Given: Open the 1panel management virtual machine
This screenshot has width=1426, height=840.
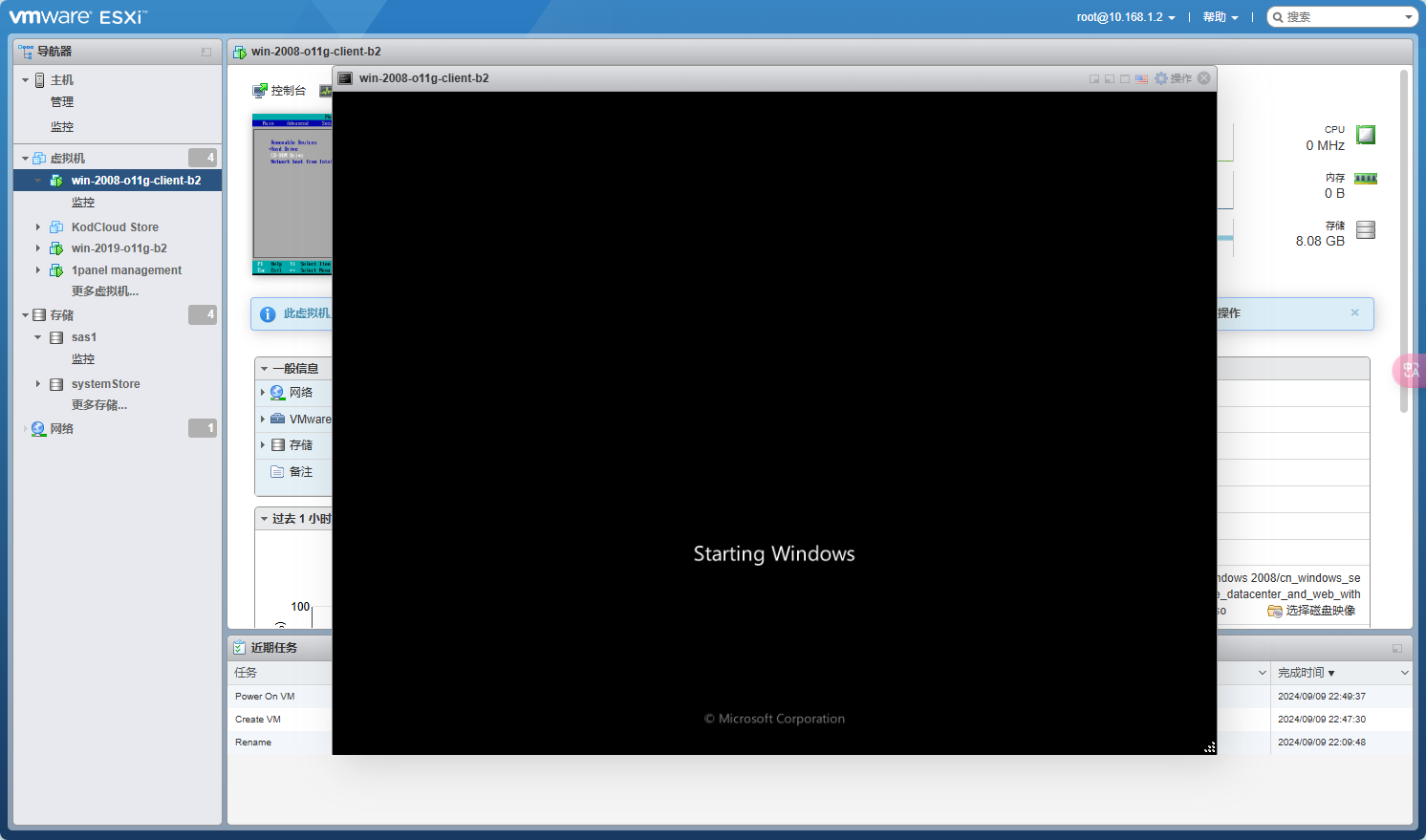Looking at the screenshot, I should pos(126,270).
